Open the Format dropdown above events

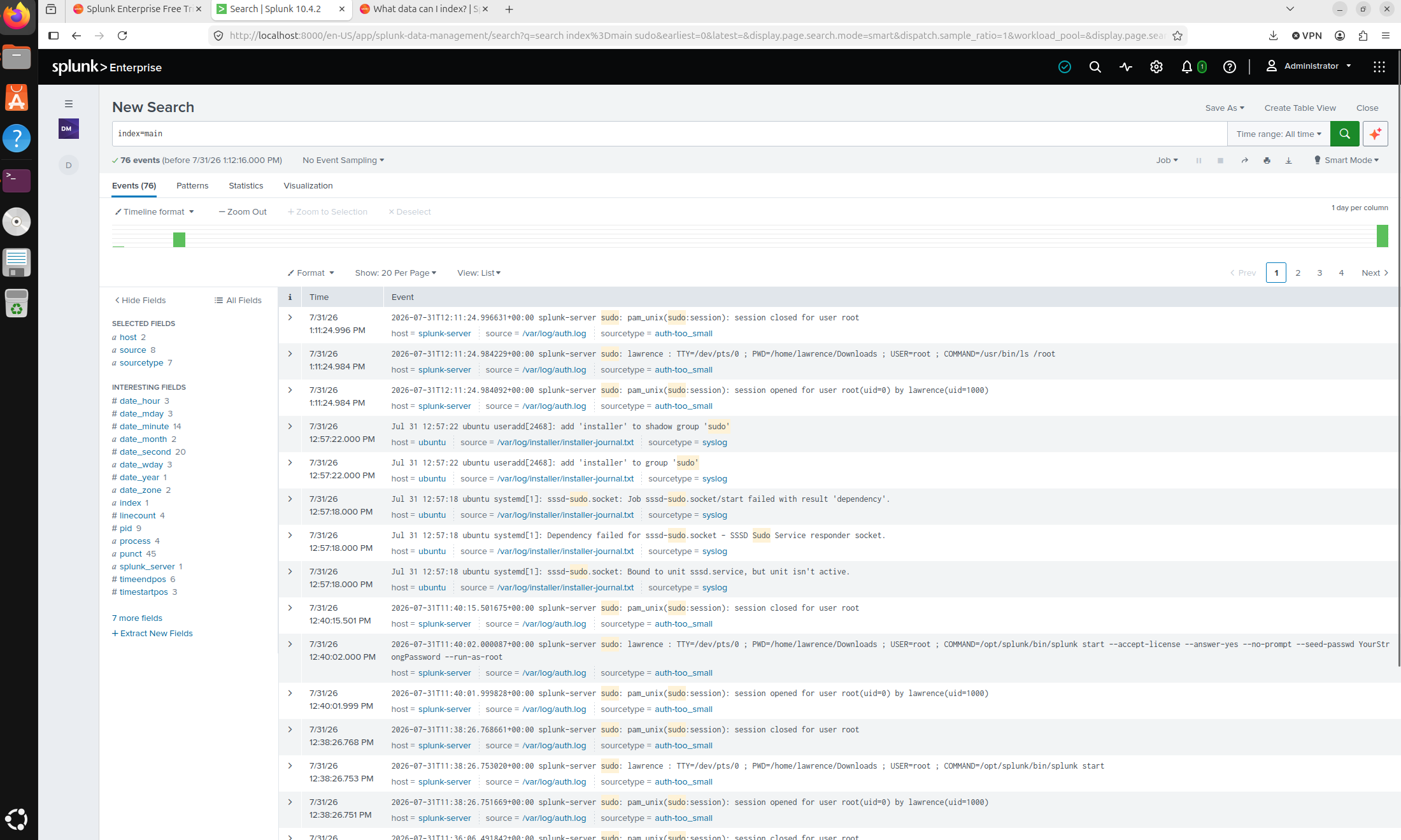pyautogui.click(x=311, y=273)
